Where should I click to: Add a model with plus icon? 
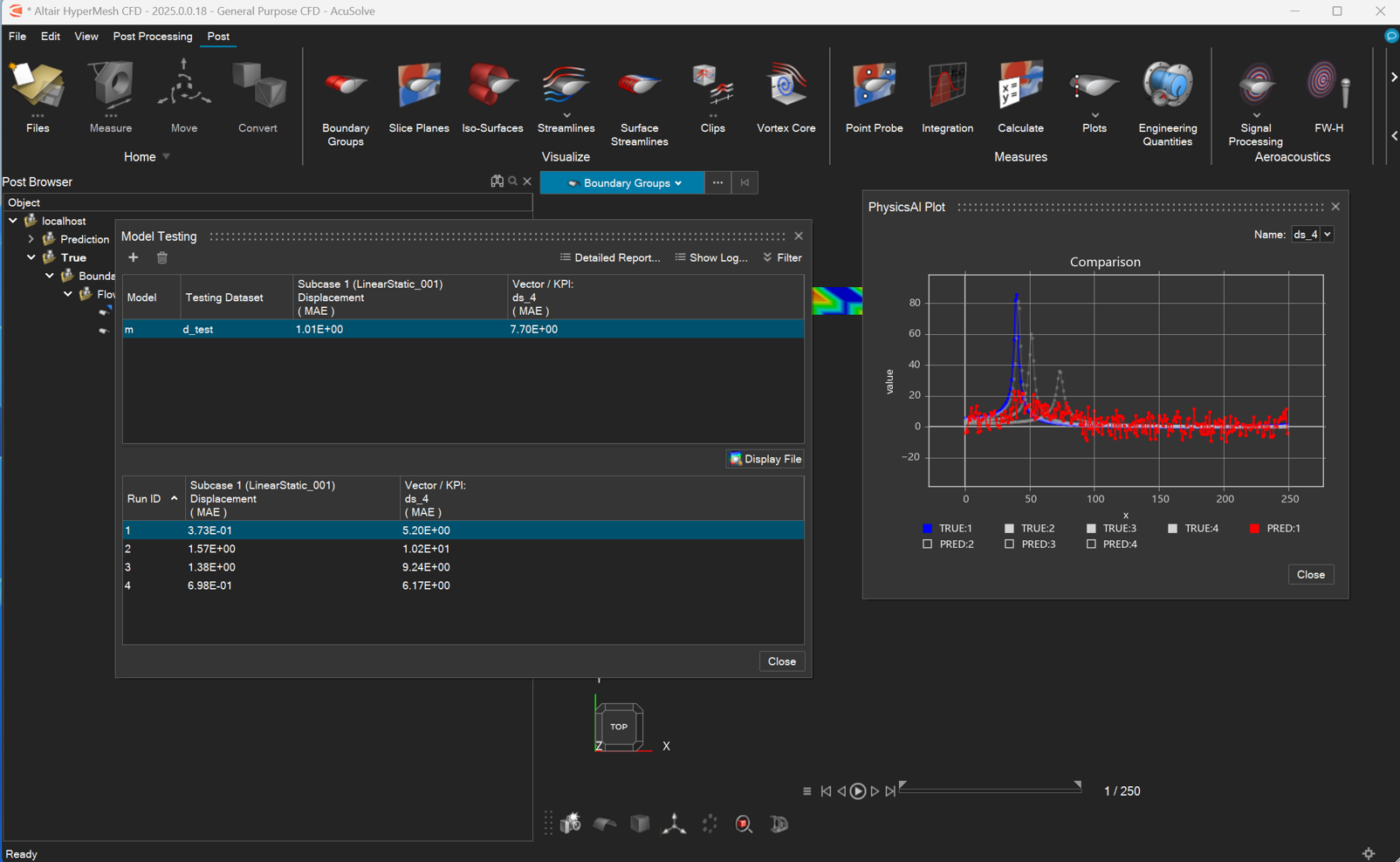[x=134, y=257]
